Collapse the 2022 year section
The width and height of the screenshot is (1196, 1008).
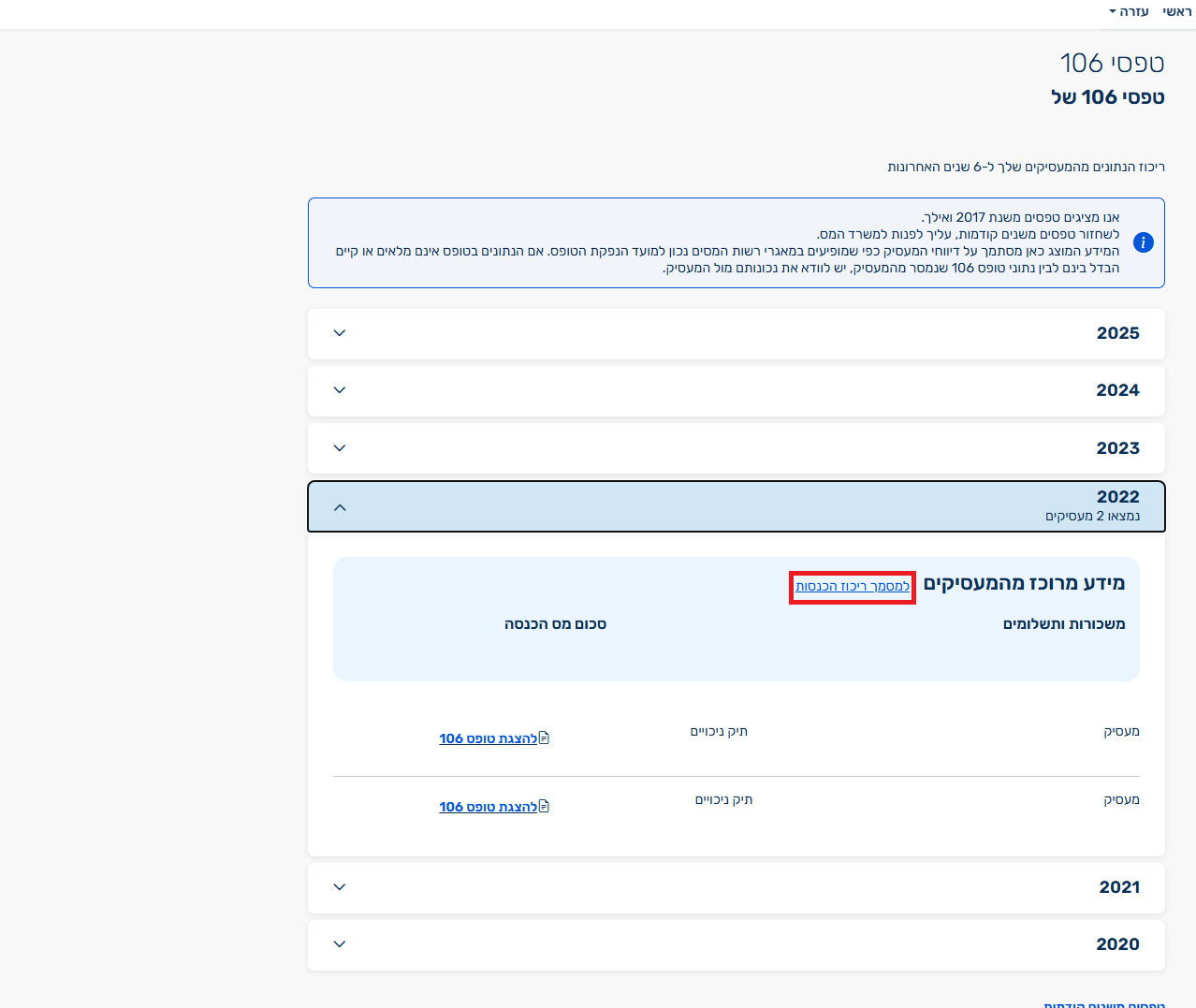736,506
